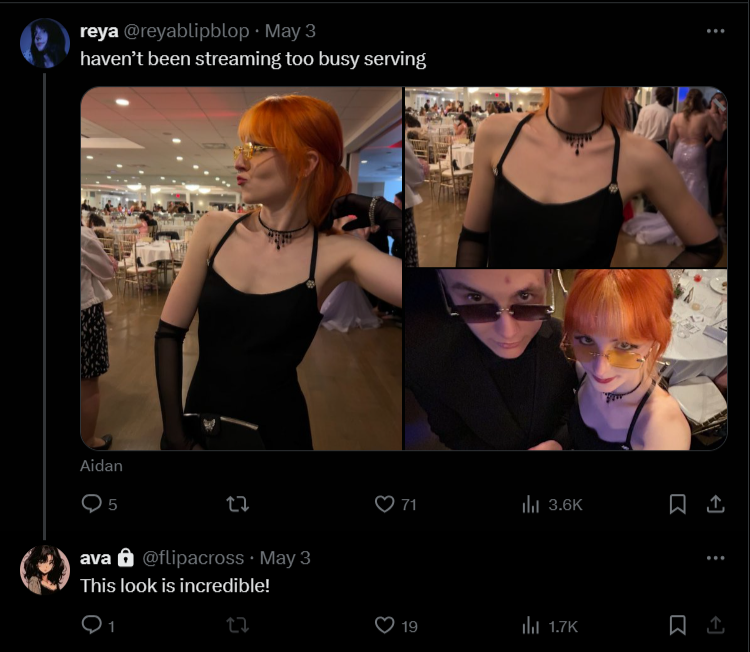Open the bottom-right selfie photo with sunglasses

click(566, 360)
